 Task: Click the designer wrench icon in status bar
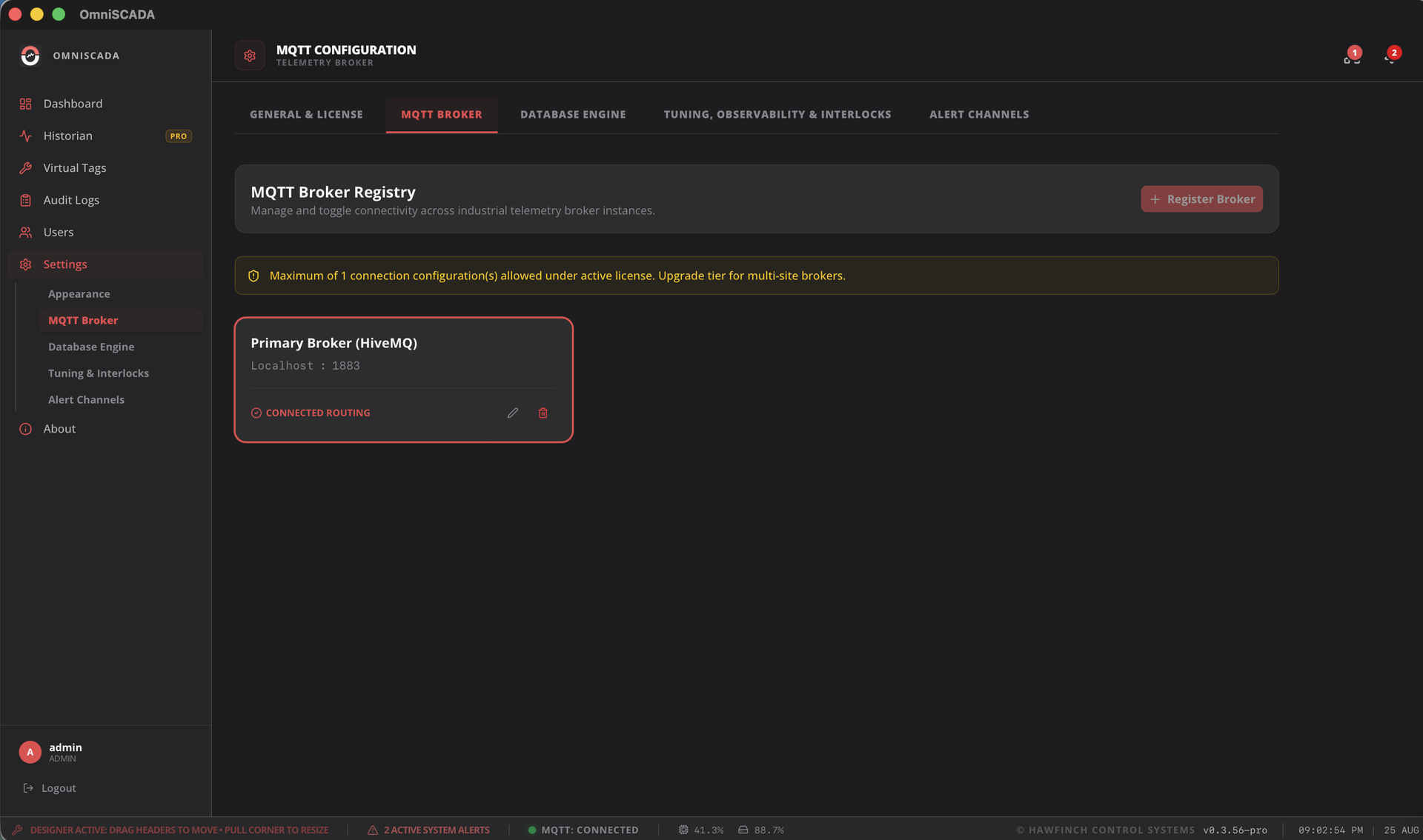pos(17,830)
